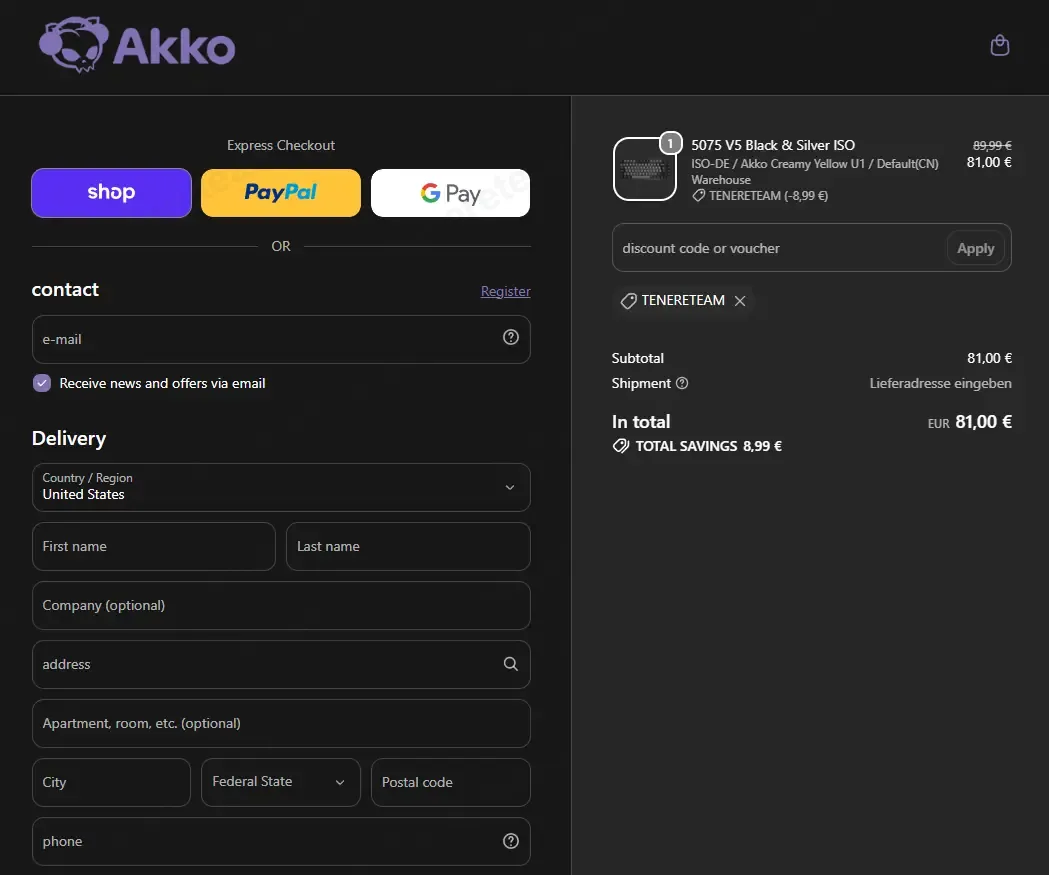The image size is (1049, 875).
Task: Focus the Last name field
Action: click(408, 547)
